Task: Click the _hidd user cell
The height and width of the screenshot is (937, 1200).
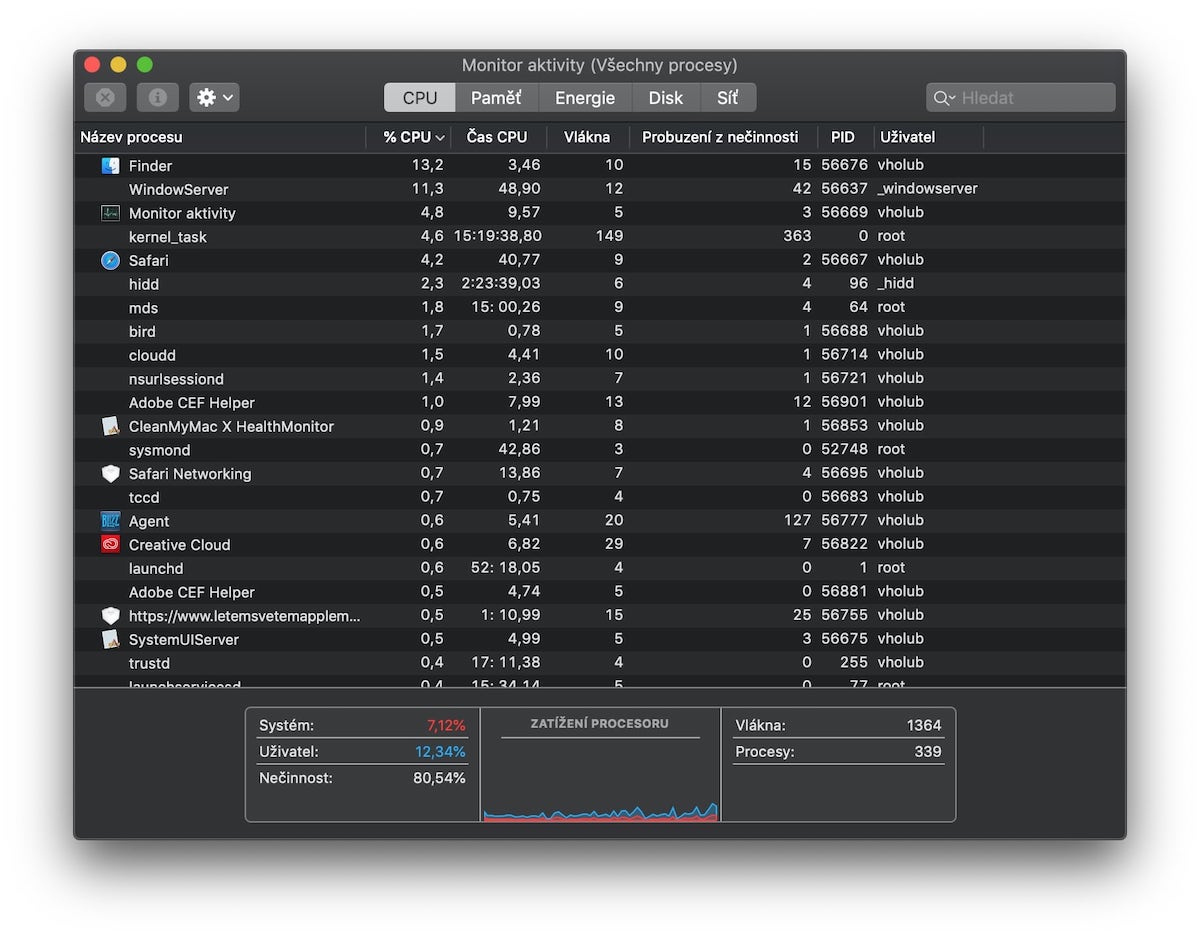Action: pos(896,283)
